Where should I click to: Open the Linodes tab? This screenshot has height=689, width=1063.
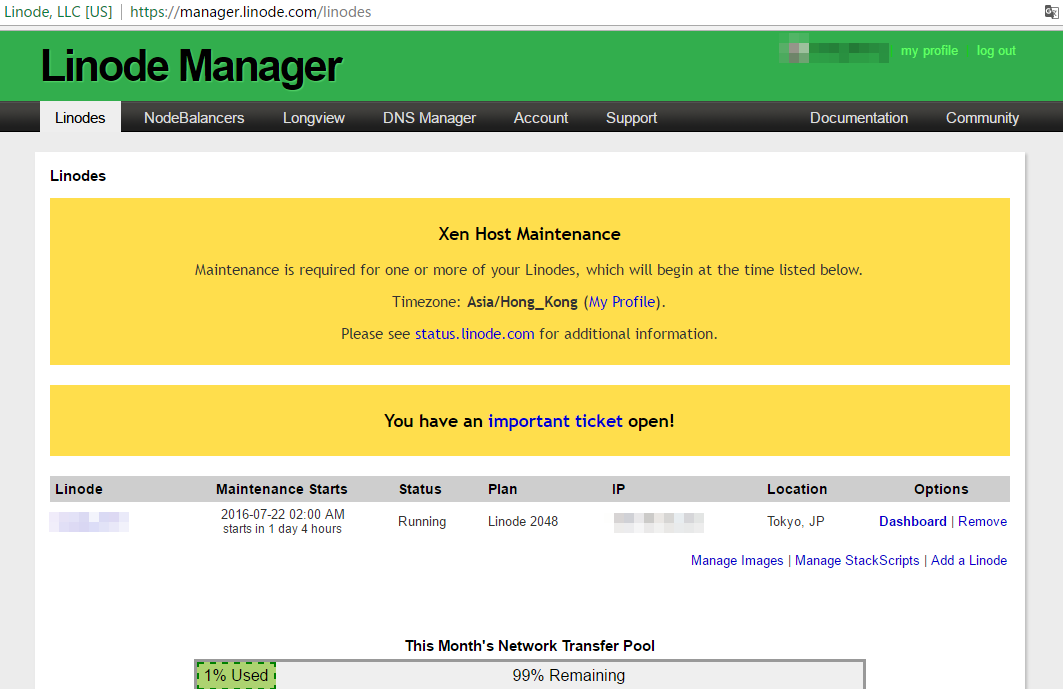click(80, 117)
